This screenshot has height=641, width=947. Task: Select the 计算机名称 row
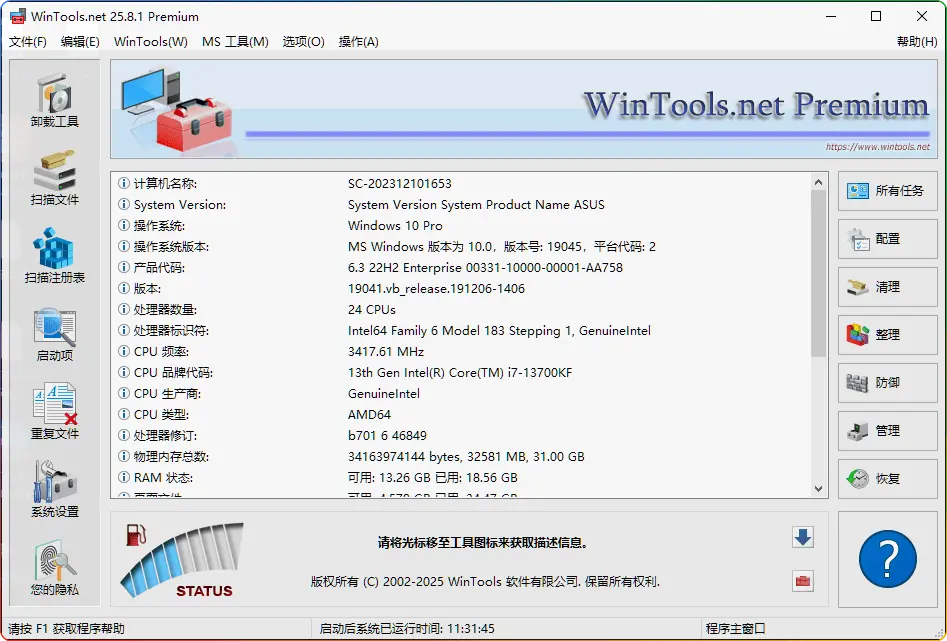click(x=461, y=184)
